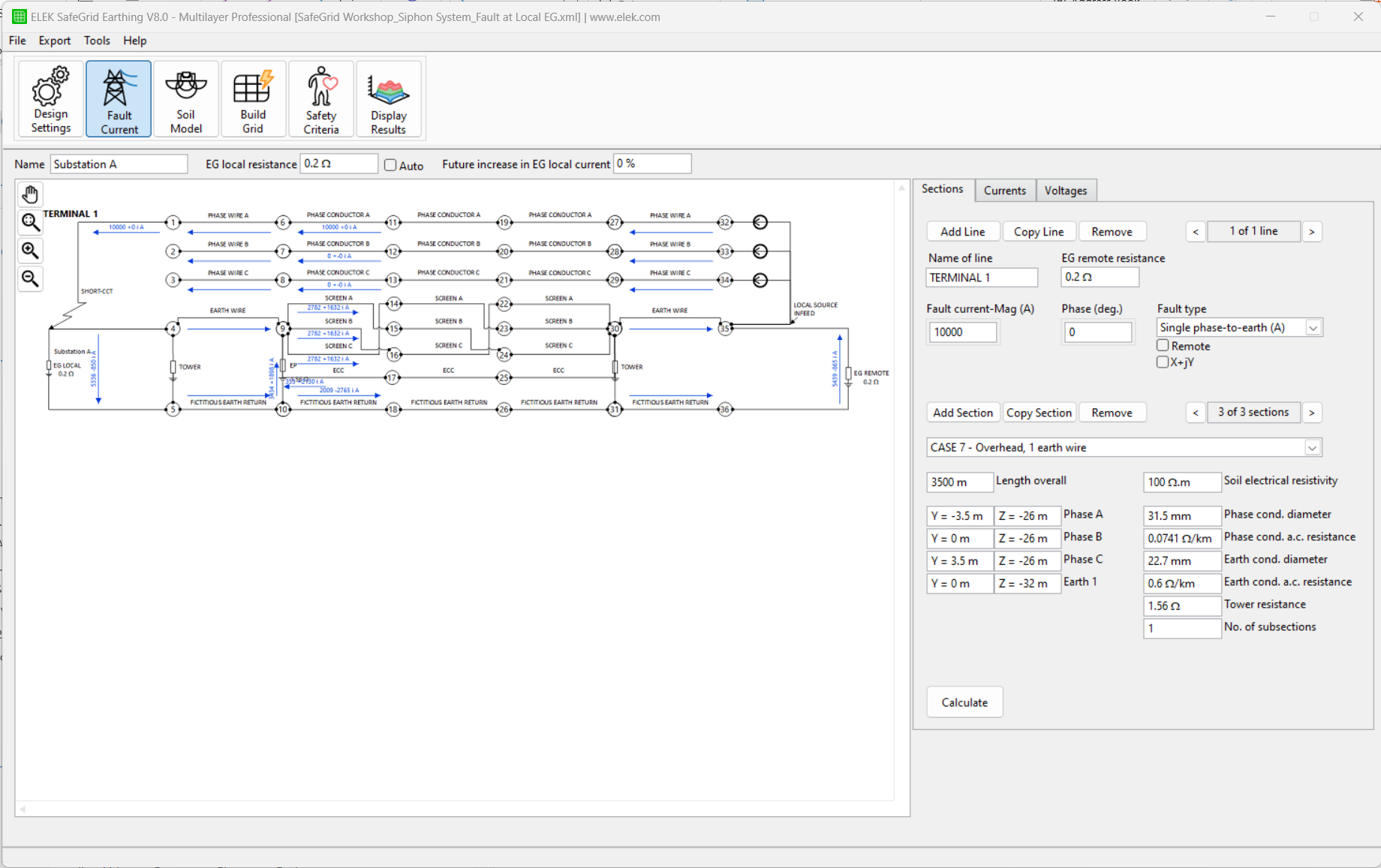Click the Length overall field 3500 m
1381x868 pixels.
(x=960, y=482)
